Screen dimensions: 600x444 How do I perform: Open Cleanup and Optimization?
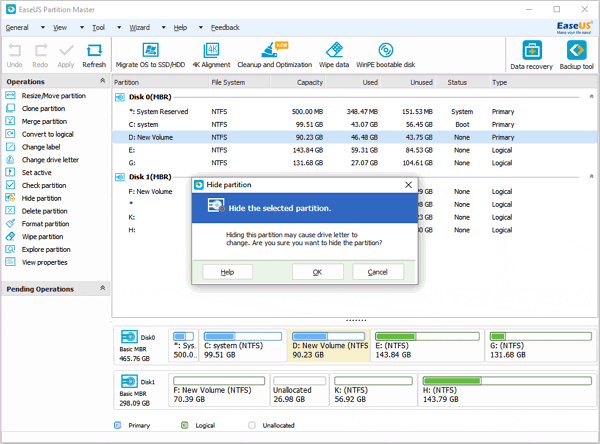click(274, 55)
